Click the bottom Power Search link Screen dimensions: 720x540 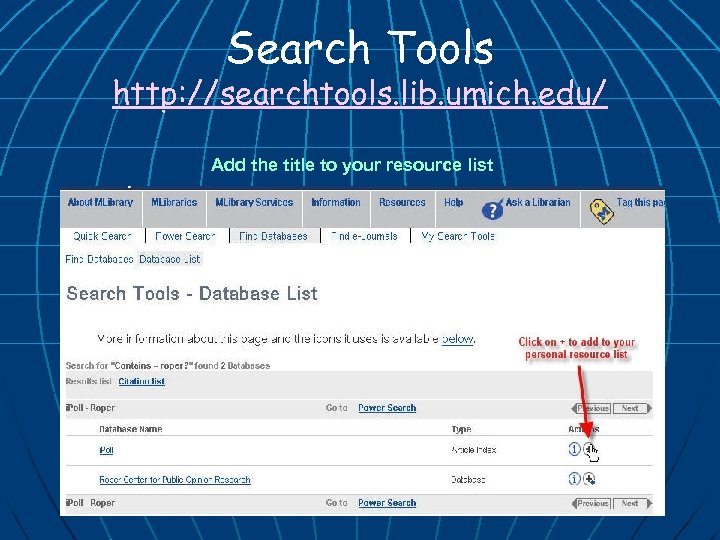387,503
